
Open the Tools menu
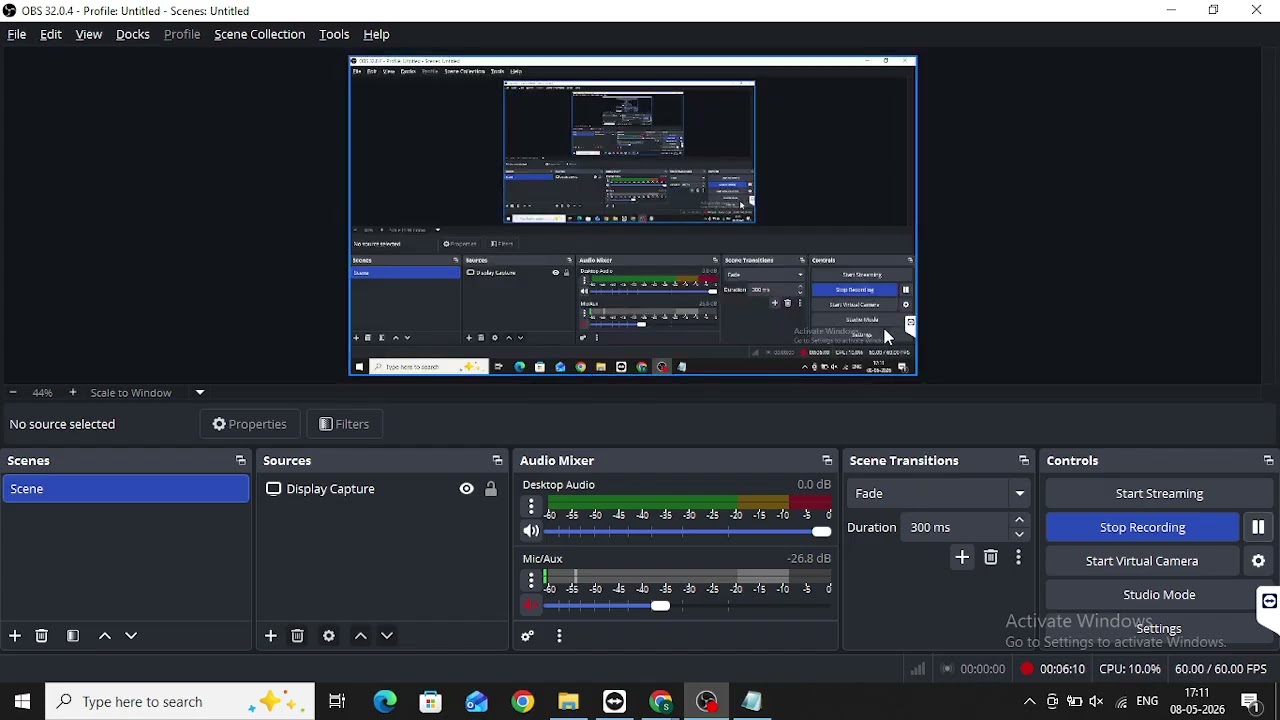(x=334, y=34)
